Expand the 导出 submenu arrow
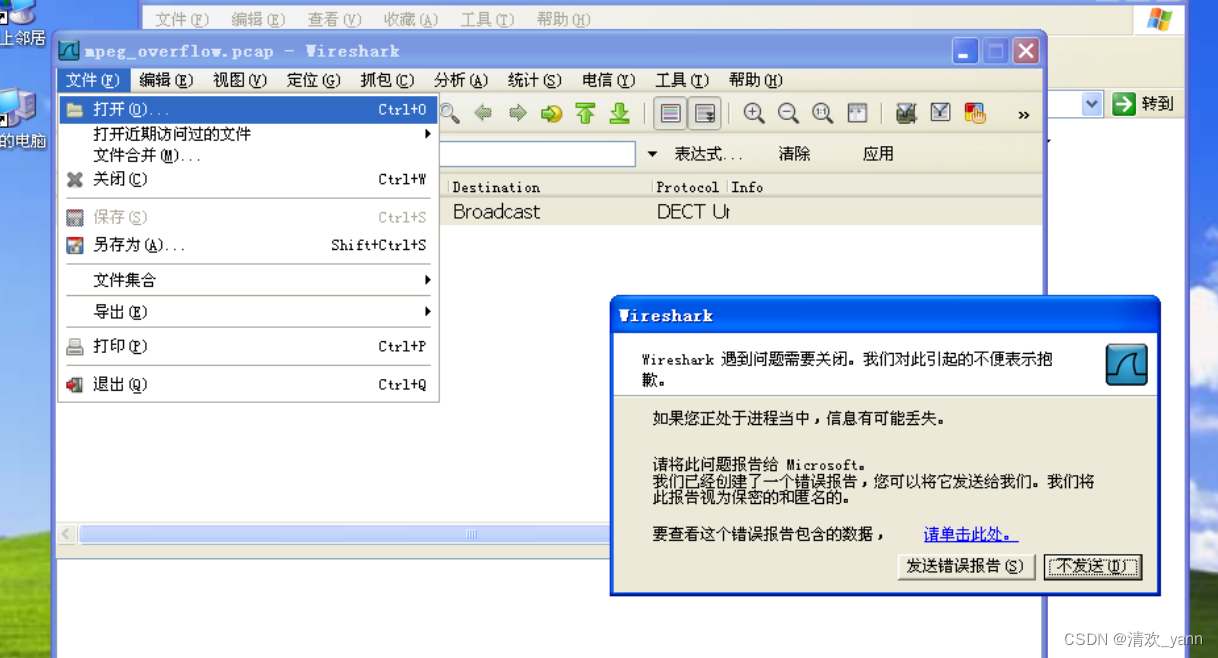Image resolution: width=1218 pixels, height=658 pixels. click(428, 311)
